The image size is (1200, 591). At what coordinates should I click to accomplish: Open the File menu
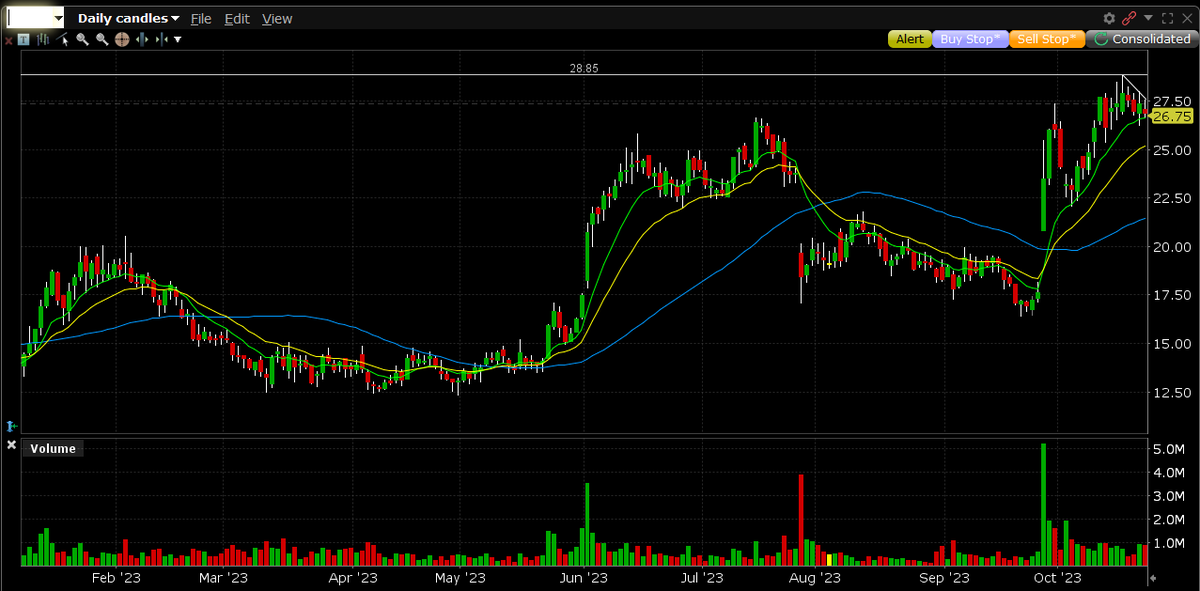tap(200, 18)
